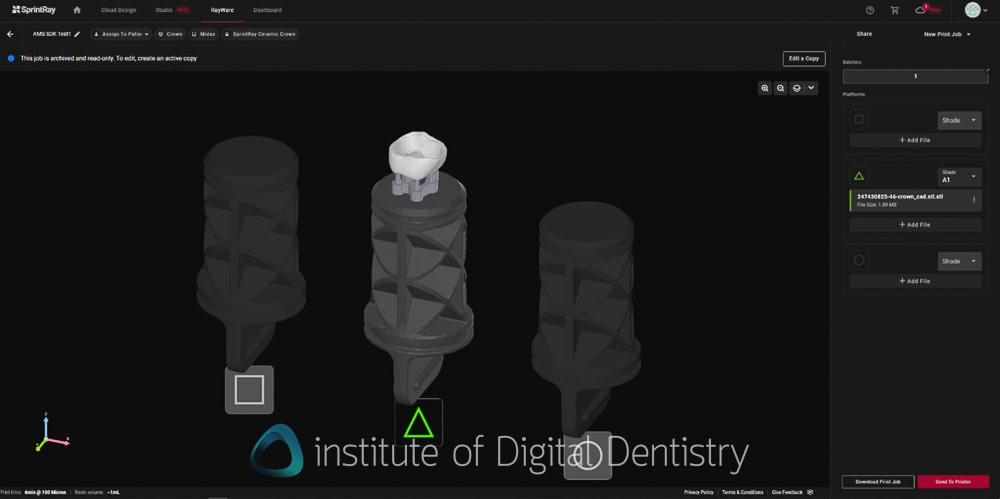Click the view layers icon
1000x499 pixels.
796,89
